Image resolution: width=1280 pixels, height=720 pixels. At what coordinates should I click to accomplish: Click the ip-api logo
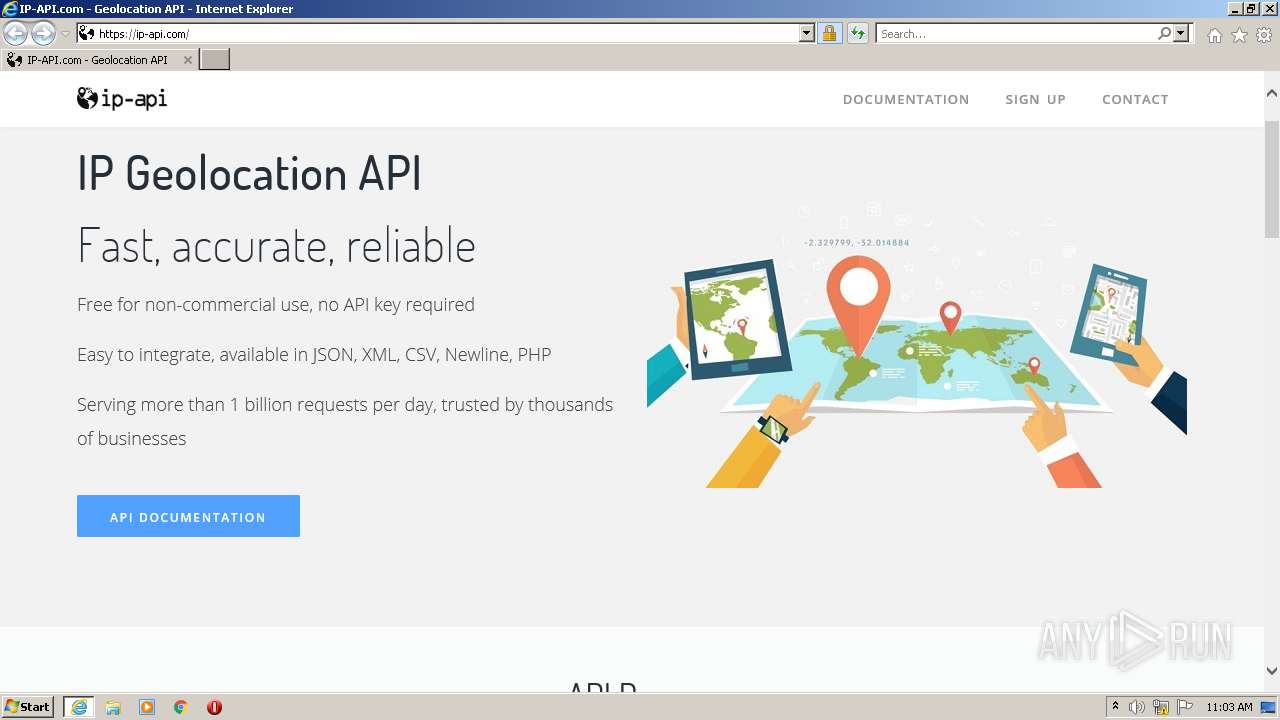pyautogui.click(x=122, y=98)
